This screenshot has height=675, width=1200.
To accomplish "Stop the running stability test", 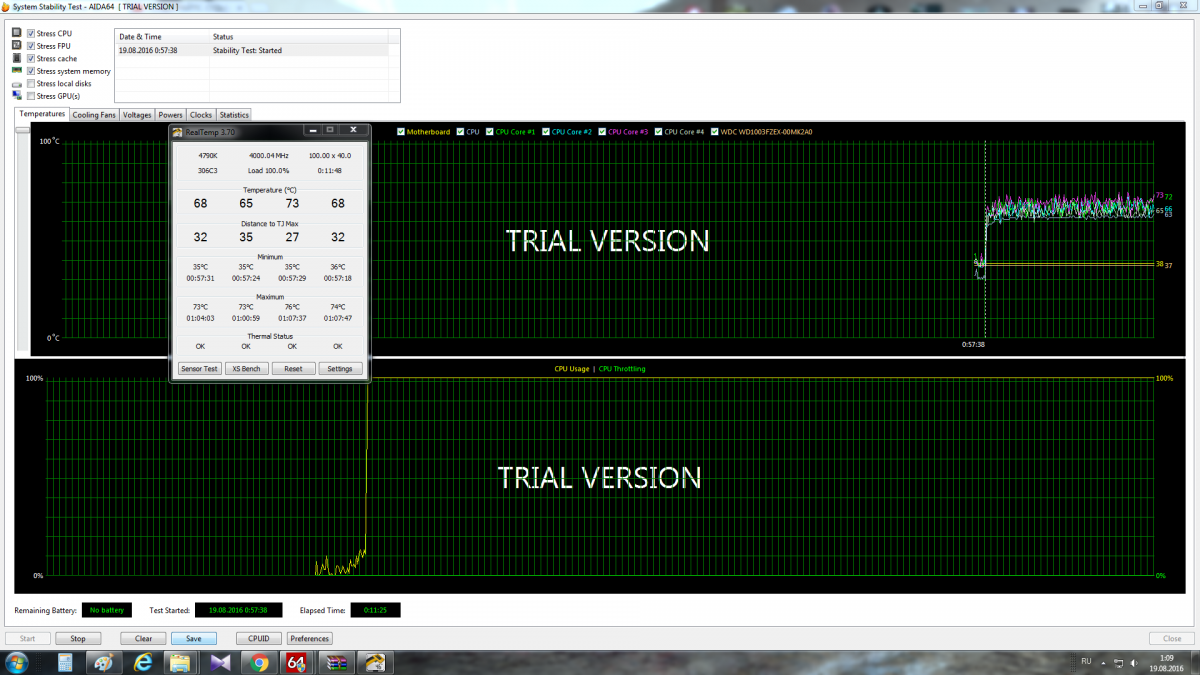I will point(77,638).
